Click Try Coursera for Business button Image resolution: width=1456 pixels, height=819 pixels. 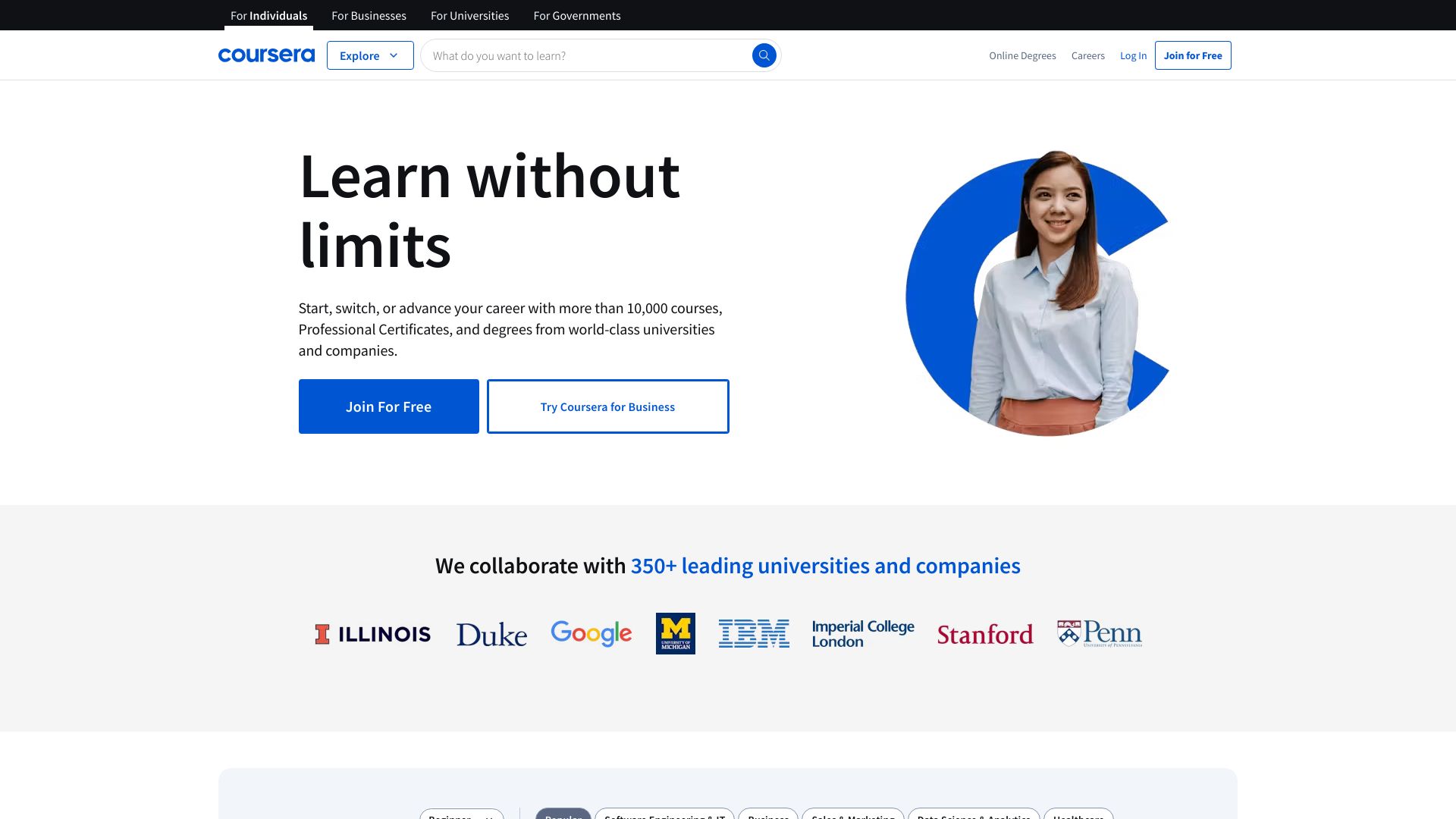pyautogui.click(x=608, y=406)
